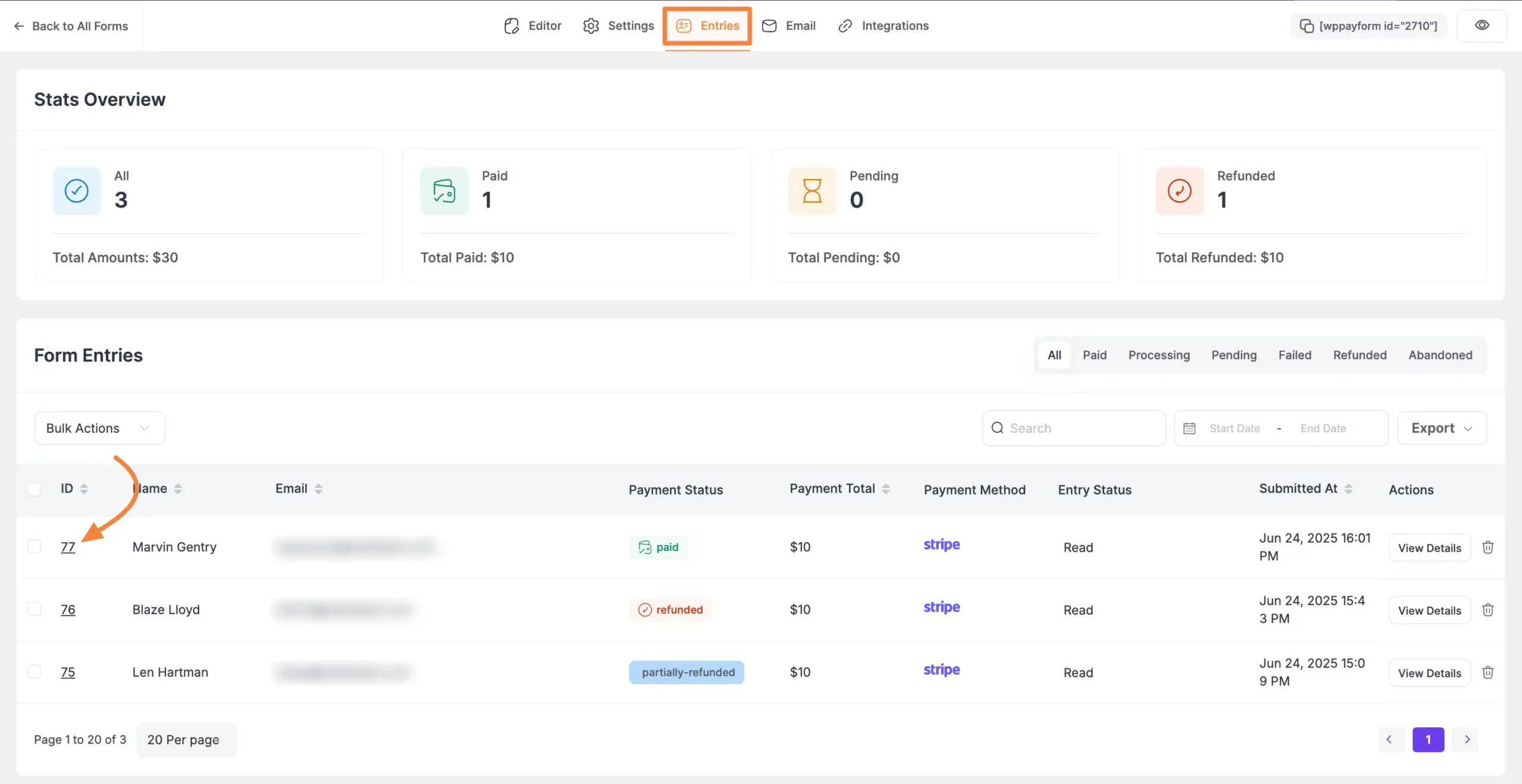Copy the wppayform shortcode
The width and height of the screenshot is (1522, 784).
pyautogui.click(x=1368, y=26)
